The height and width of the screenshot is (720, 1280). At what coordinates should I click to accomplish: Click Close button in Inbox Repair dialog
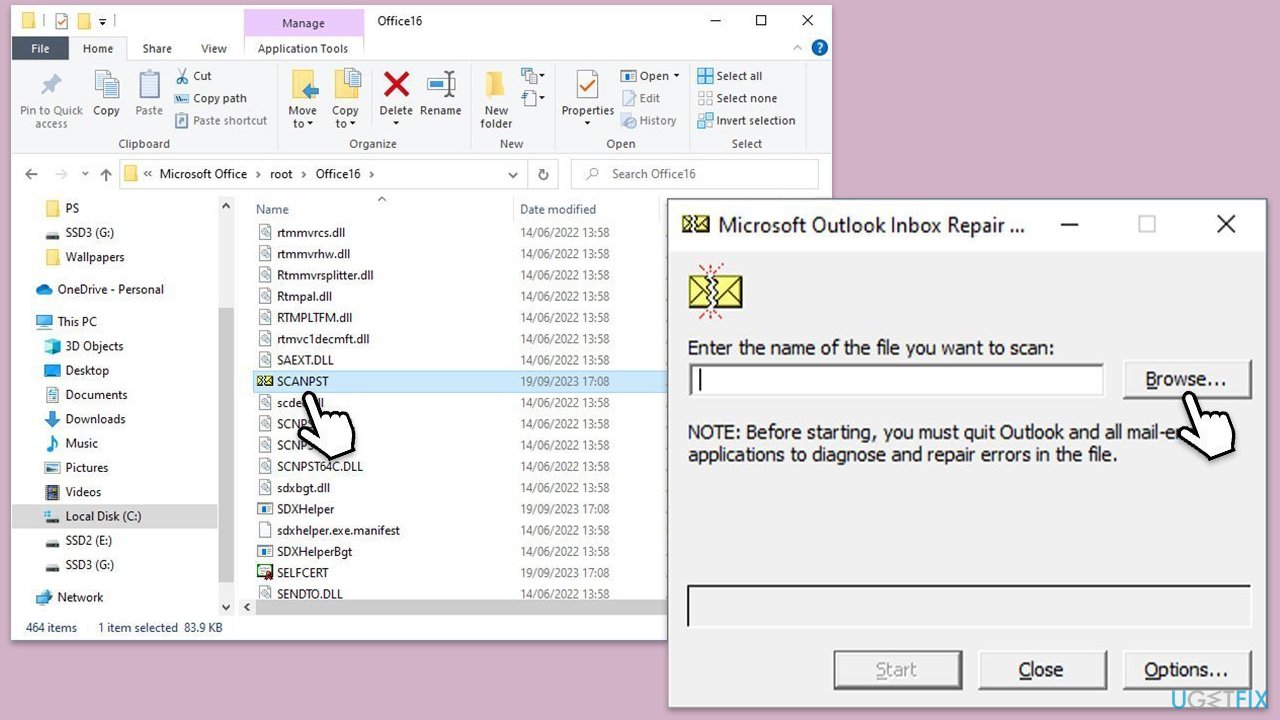[x=1041, y=670]
